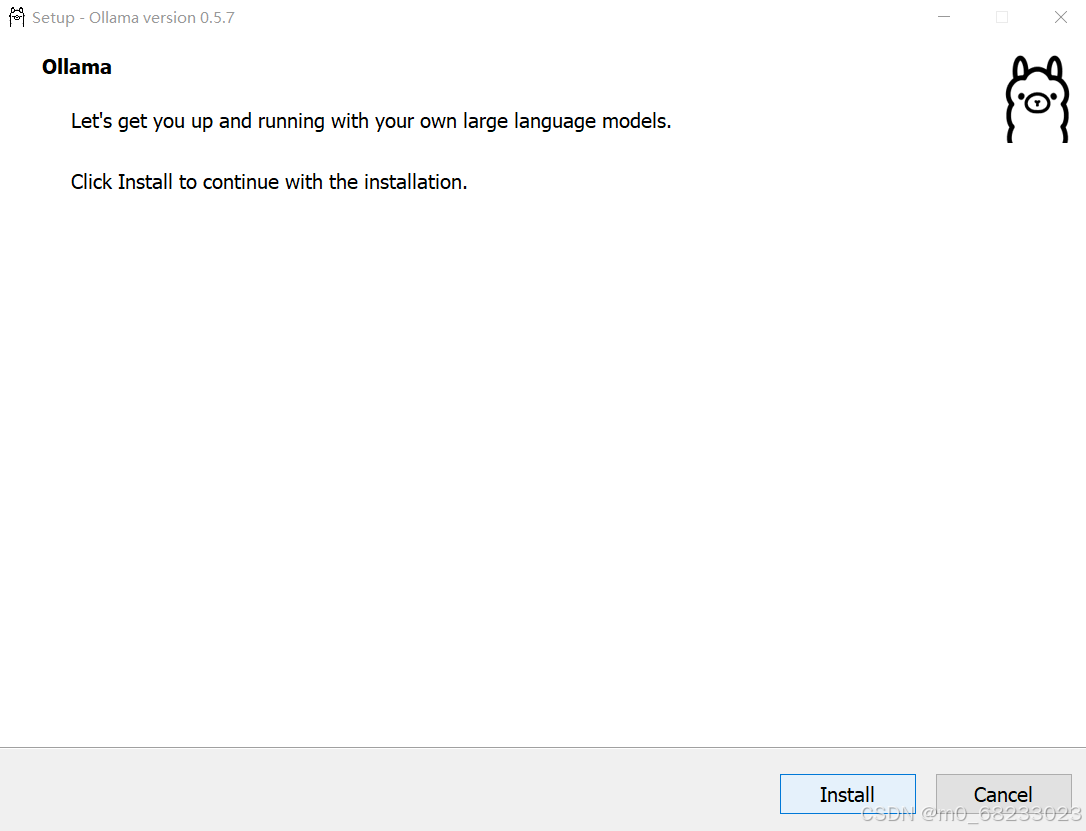Close the Setup window
This screenshot has width=1086, height=831.
[x=1060, y=17]
